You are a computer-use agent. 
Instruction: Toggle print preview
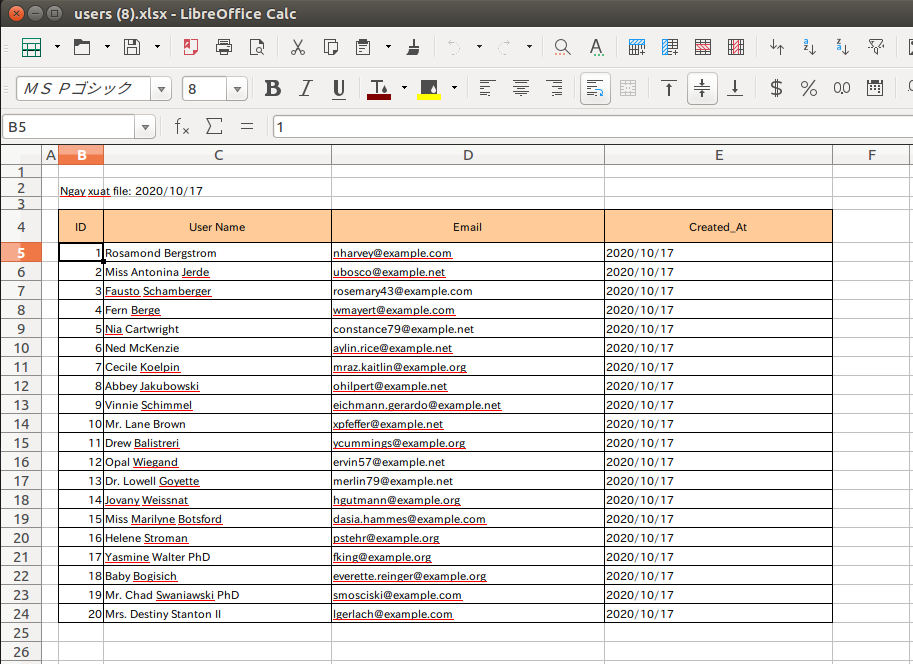tap(257, 47)
